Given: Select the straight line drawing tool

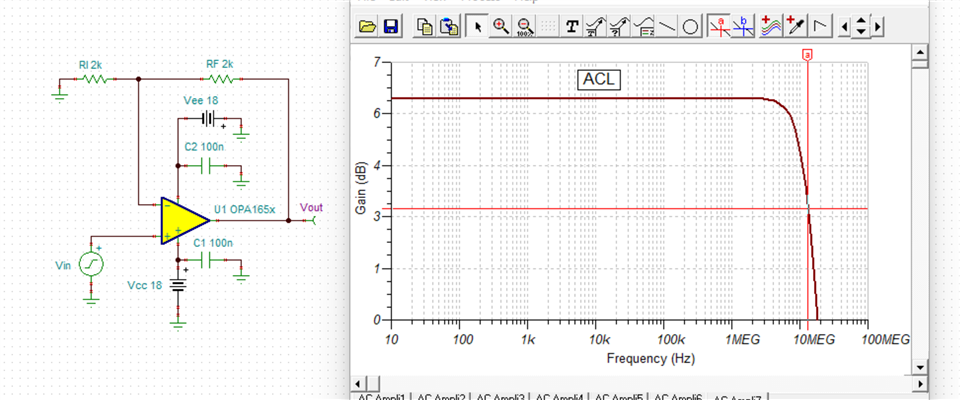Looking at the screenshot, I should point(667,26).
